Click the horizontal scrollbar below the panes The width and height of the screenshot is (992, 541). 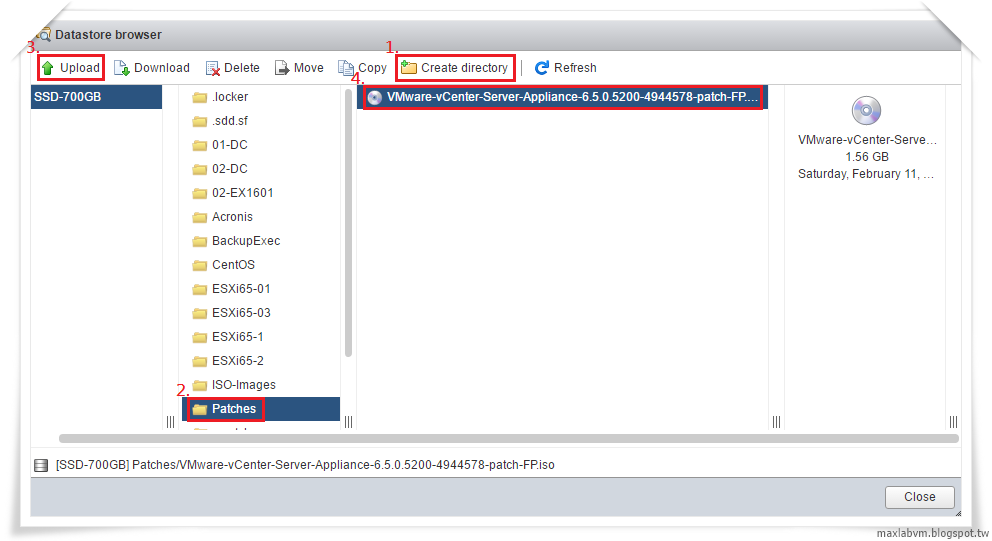(x=509, y=438)
